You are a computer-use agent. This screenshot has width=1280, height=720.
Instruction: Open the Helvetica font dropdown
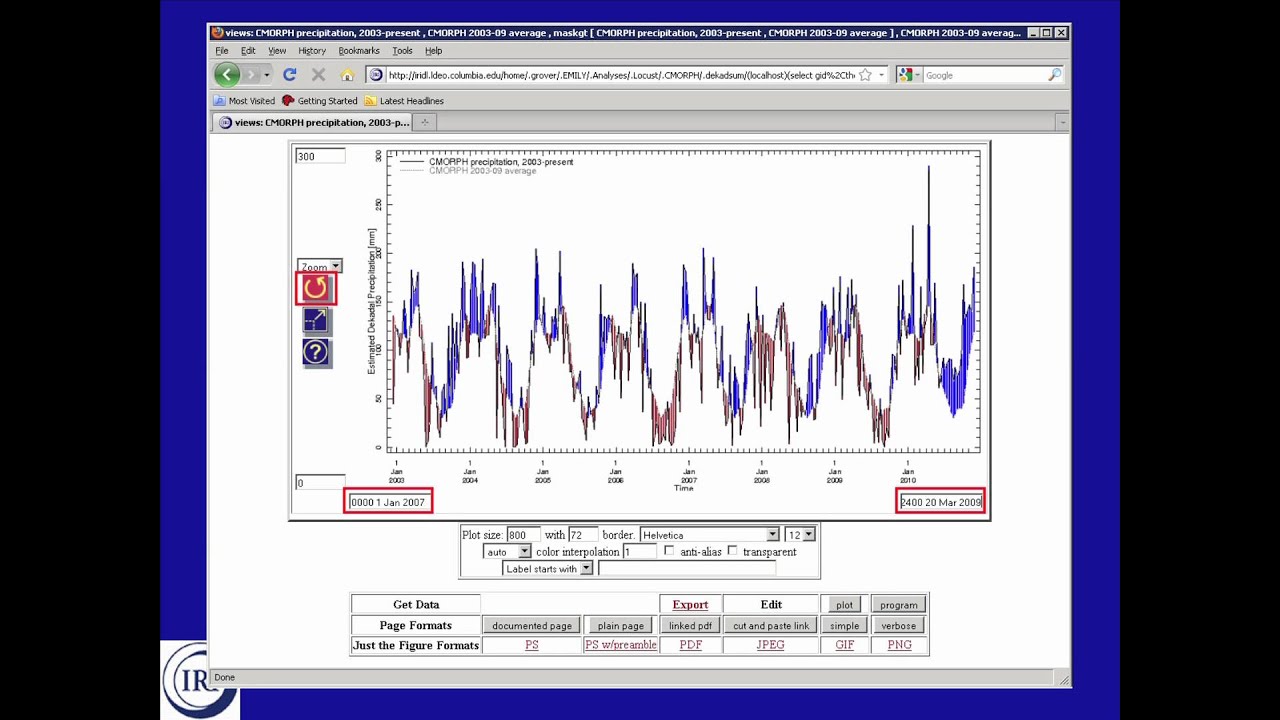point(709,535)
